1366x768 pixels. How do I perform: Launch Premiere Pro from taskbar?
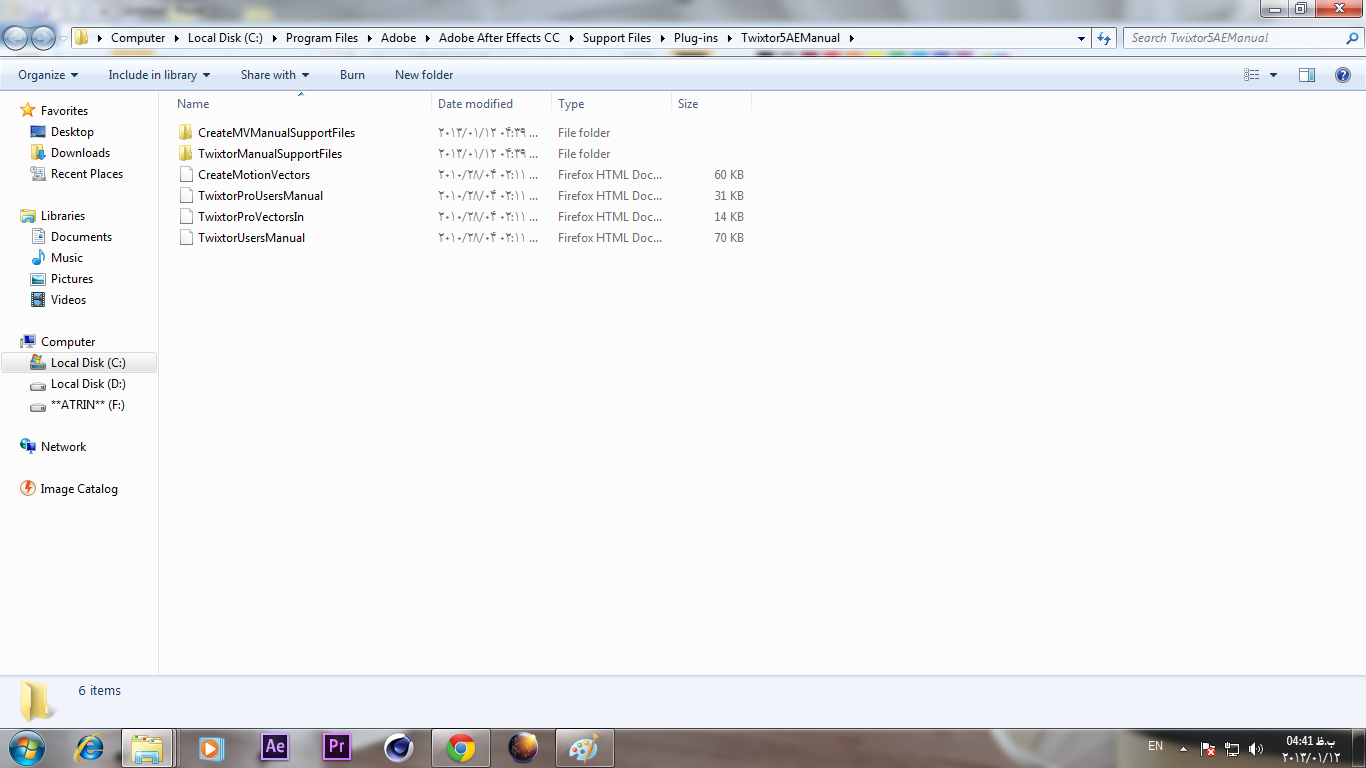(x=337, y=747)
